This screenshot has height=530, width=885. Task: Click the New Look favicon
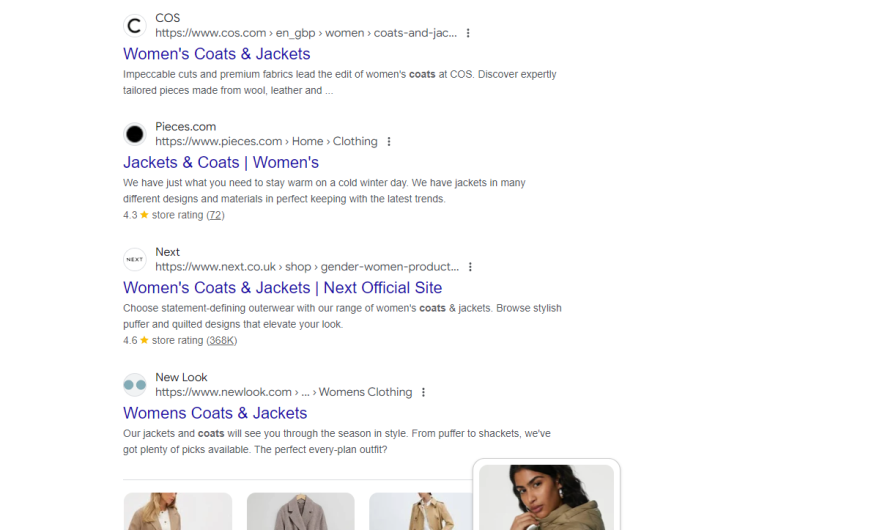(134, 384)
